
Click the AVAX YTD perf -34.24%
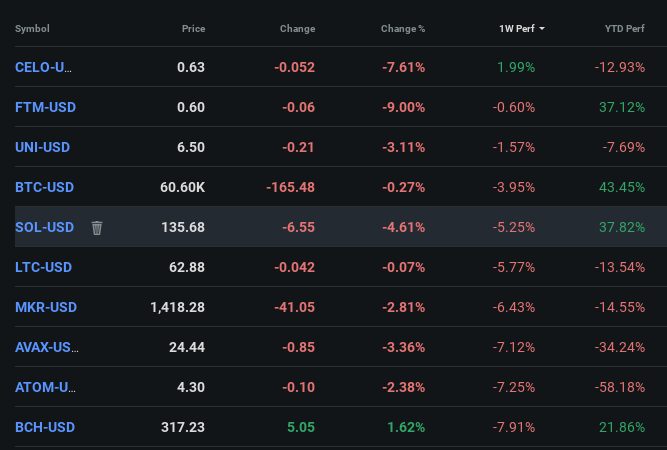[x=620, y=347]
